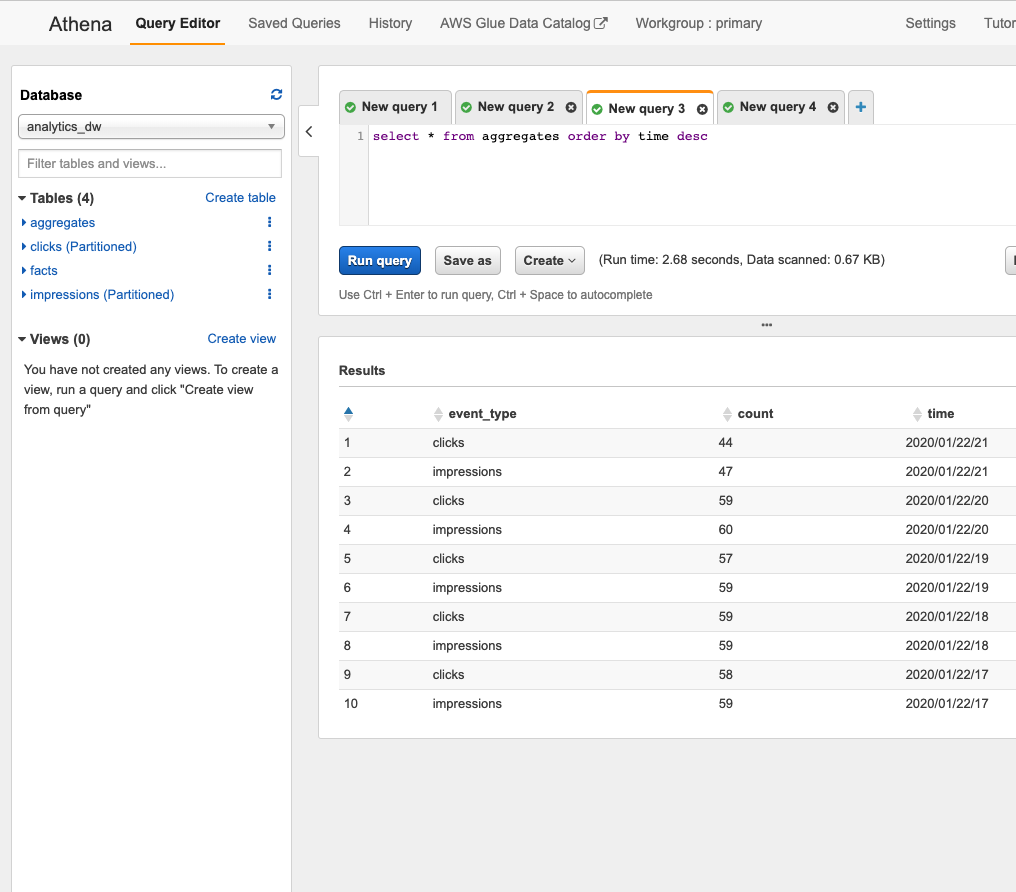
Task: Switch to the New query 1 tab
Action: [394, 107]
